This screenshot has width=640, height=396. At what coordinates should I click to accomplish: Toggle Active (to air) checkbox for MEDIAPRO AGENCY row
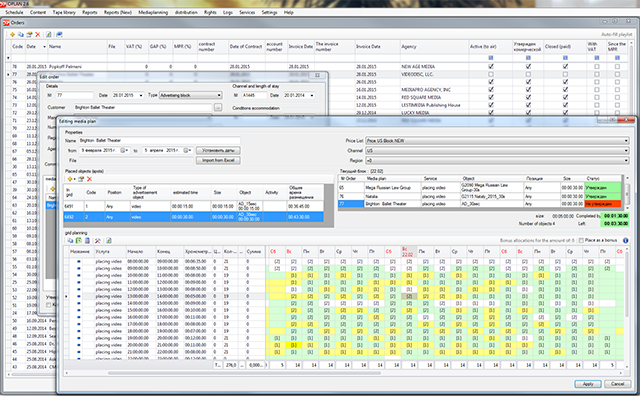click(491, 89)
